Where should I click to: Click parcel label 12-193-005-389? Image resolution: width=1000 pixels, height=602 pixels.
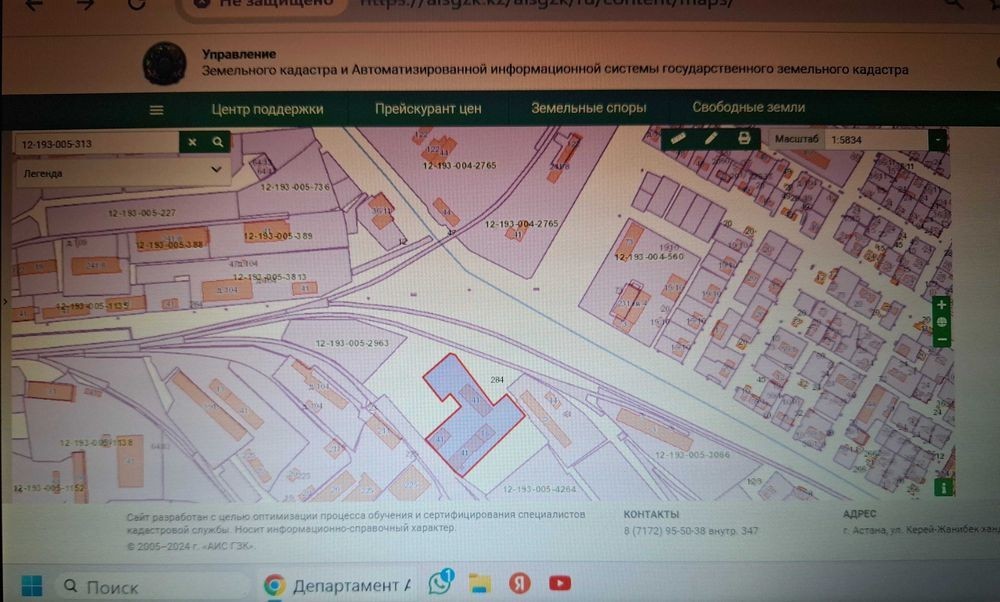pos(278,236)
